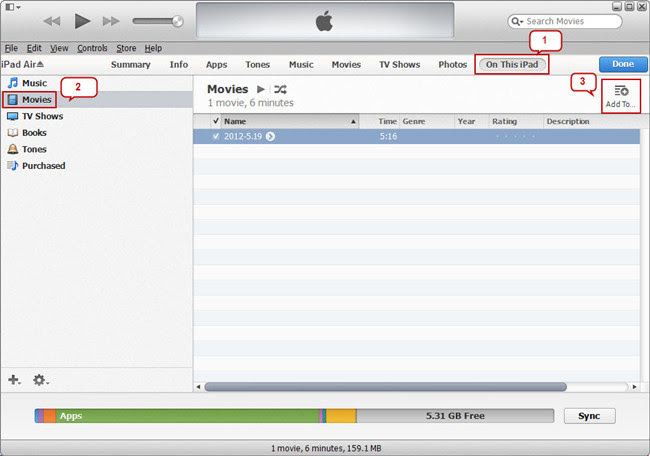Screen dimensions: 650x456
Task: Open the gear settings menu
Action: pos(41,380)
